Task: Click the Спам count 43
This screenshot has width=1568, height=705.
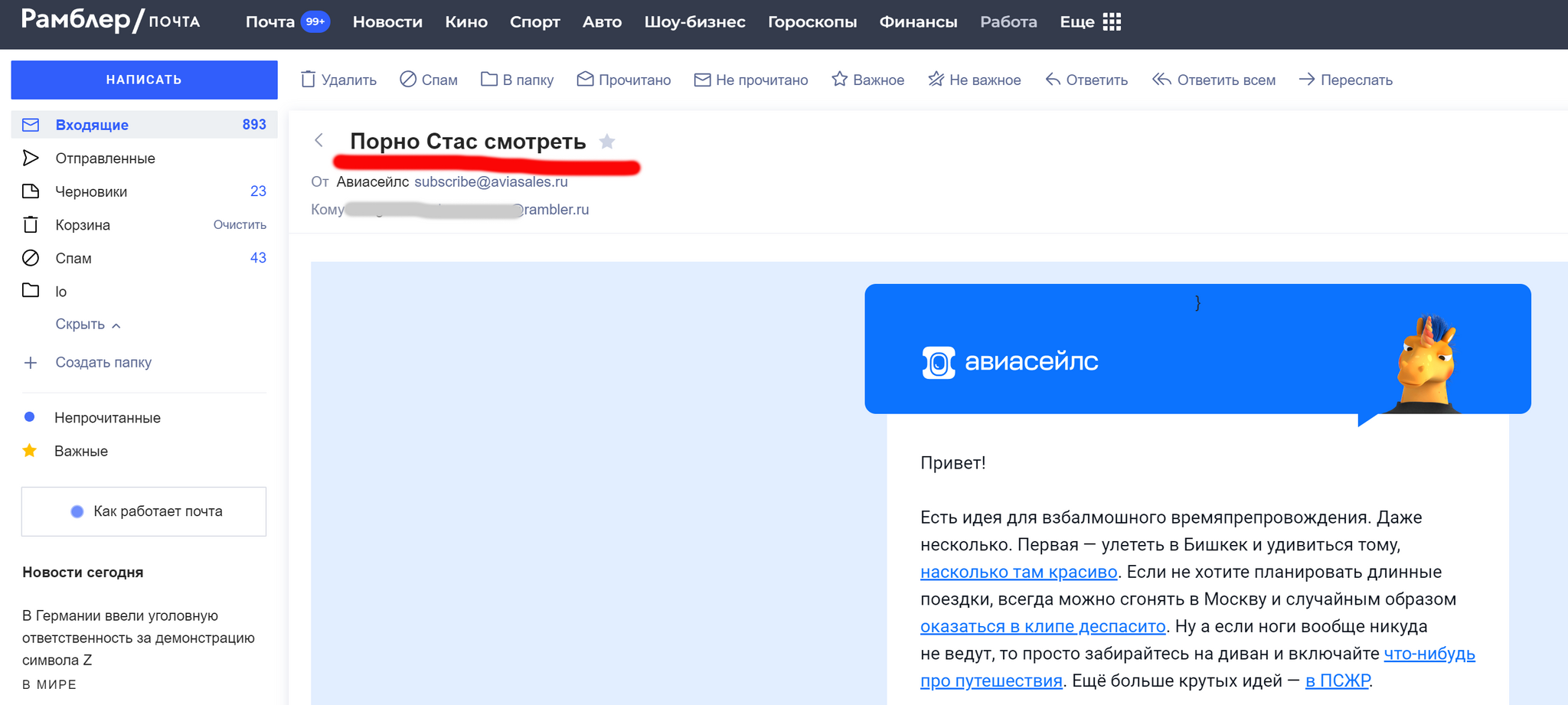Action: (258, 258)
